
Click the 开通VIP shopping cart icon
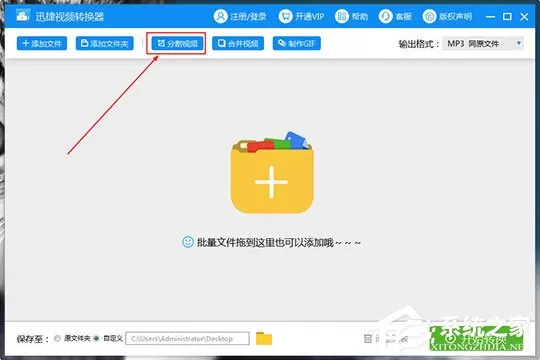coord(285,16)
